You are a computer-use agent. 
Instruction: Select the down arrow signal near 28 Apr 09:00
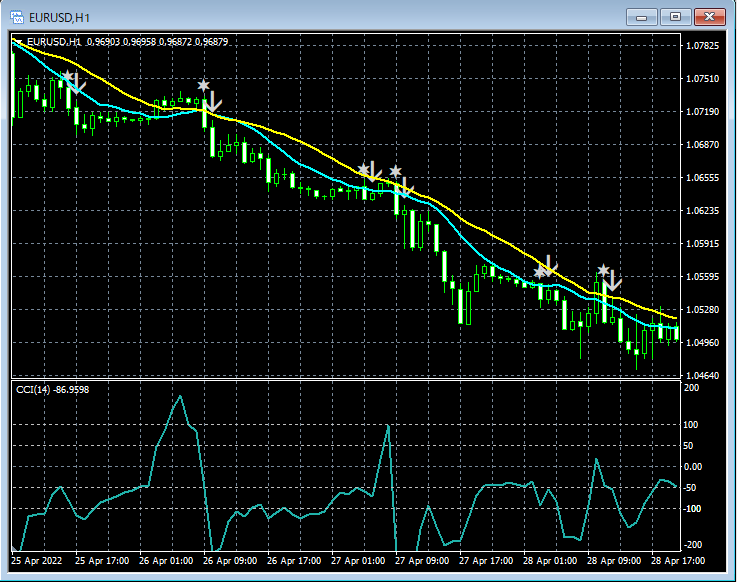click(613, 280)
